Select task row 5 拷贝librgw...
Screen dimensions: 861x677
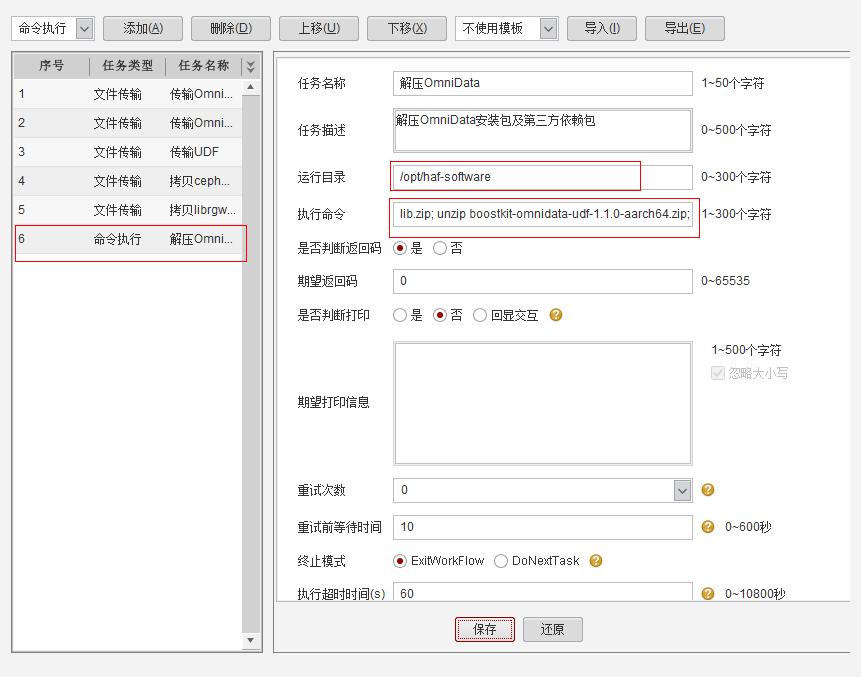(127, 210)
